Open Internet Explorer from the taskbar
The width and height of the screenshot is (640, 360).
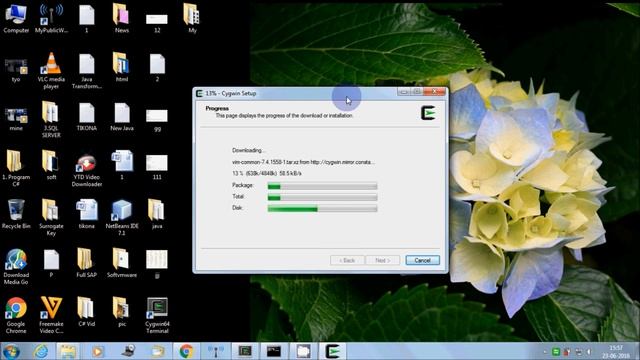pyautogui.click(x=41, y=351)
